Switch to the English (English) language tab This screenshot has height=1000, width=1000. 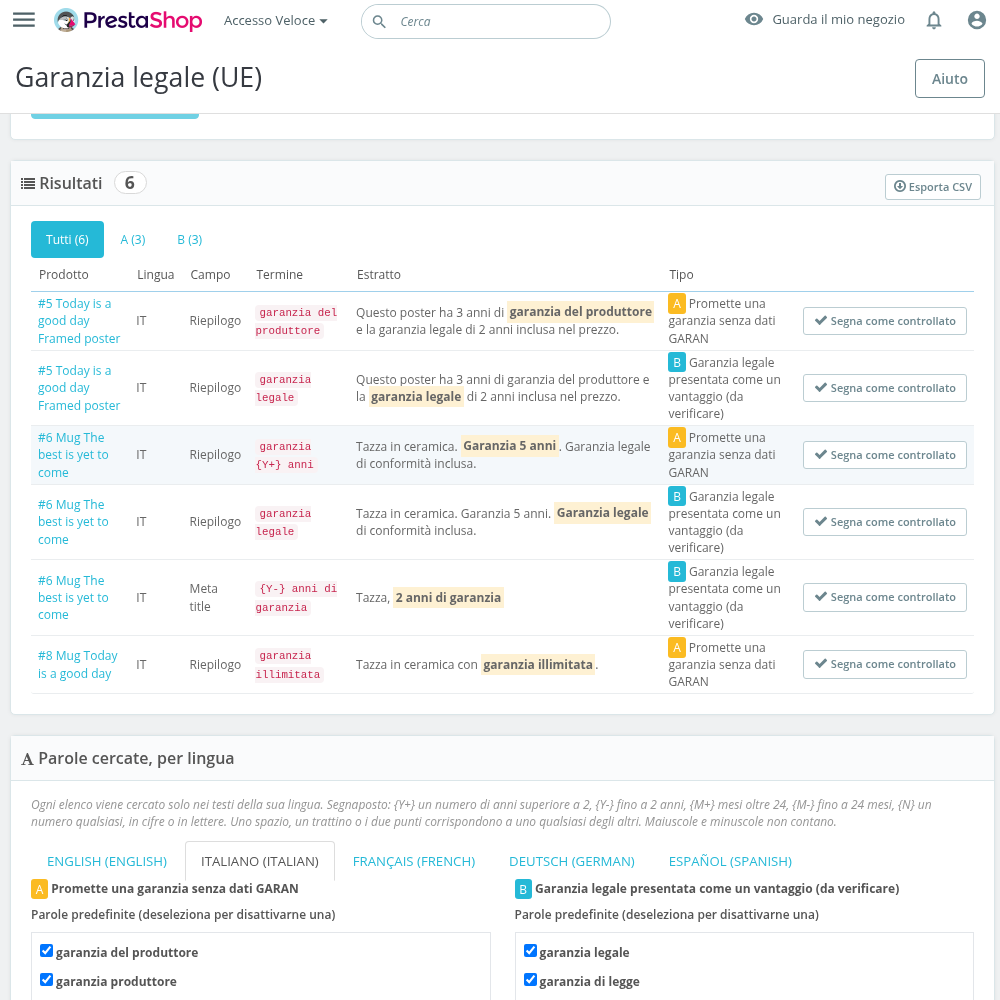107,862
